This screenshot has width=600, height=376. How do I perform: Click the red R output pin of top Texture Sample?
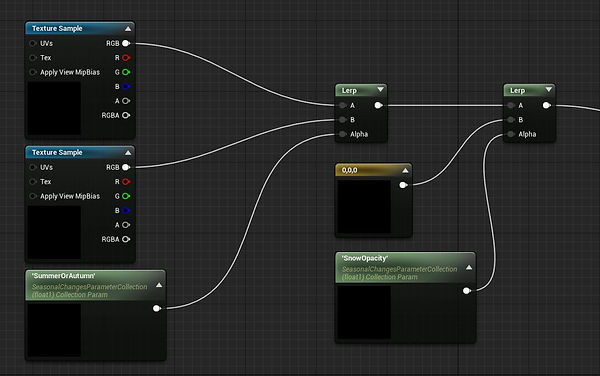point(126,58)
